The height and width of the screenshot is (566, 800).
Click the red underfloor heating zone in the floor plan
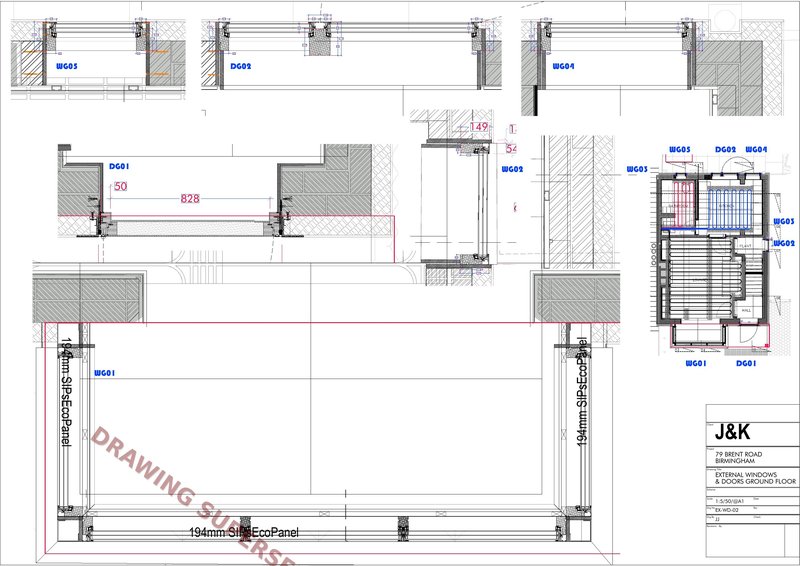684,204
